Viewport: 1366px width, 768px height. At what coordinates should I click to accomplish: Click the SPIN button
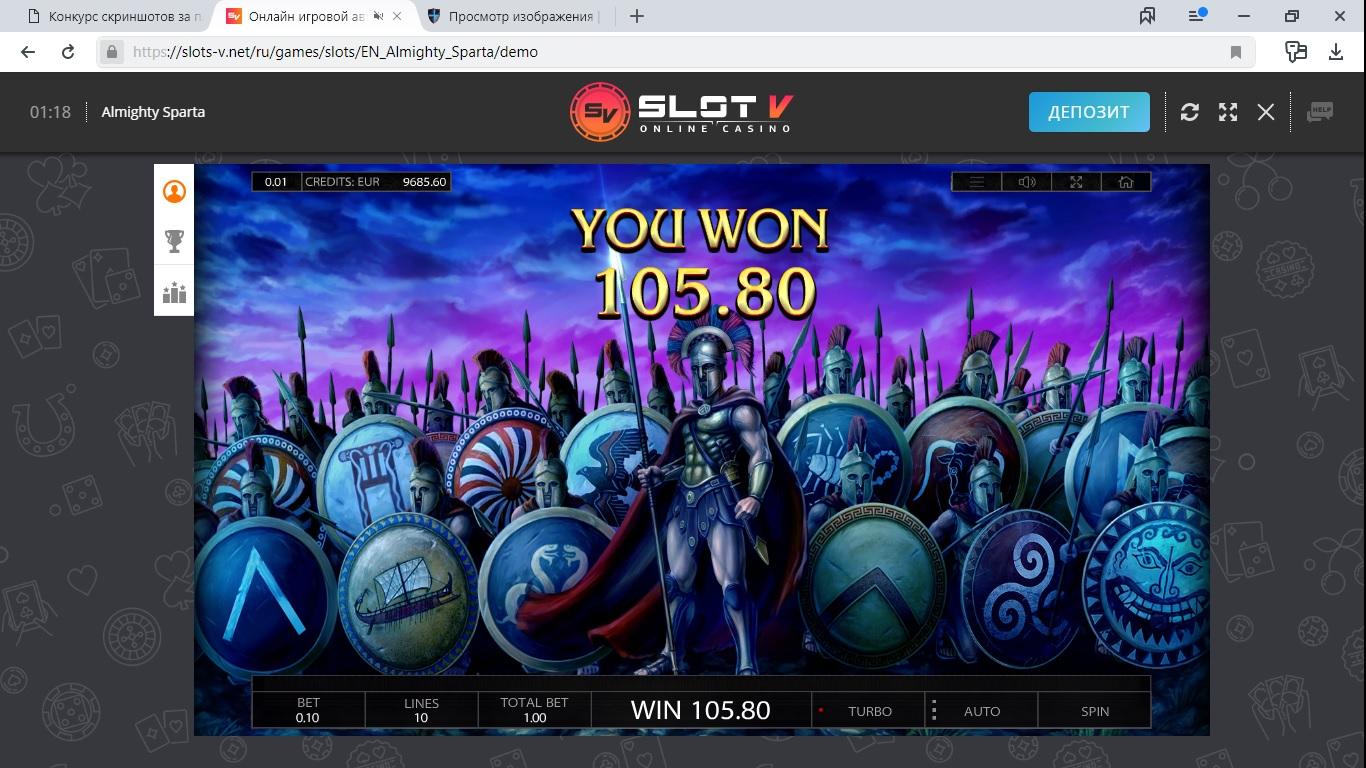click(1095, 711)
